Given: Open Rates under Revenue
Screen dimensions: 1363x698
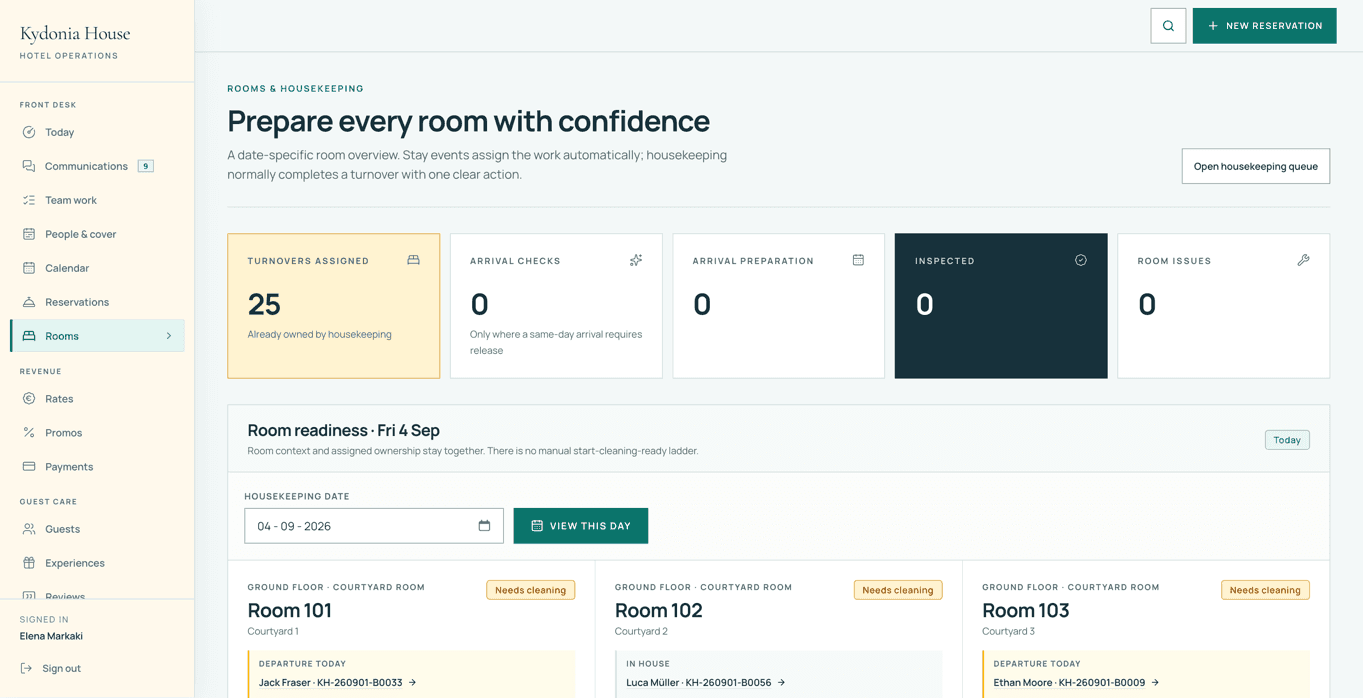Looking at the screenshot, I should click(97, 399).
